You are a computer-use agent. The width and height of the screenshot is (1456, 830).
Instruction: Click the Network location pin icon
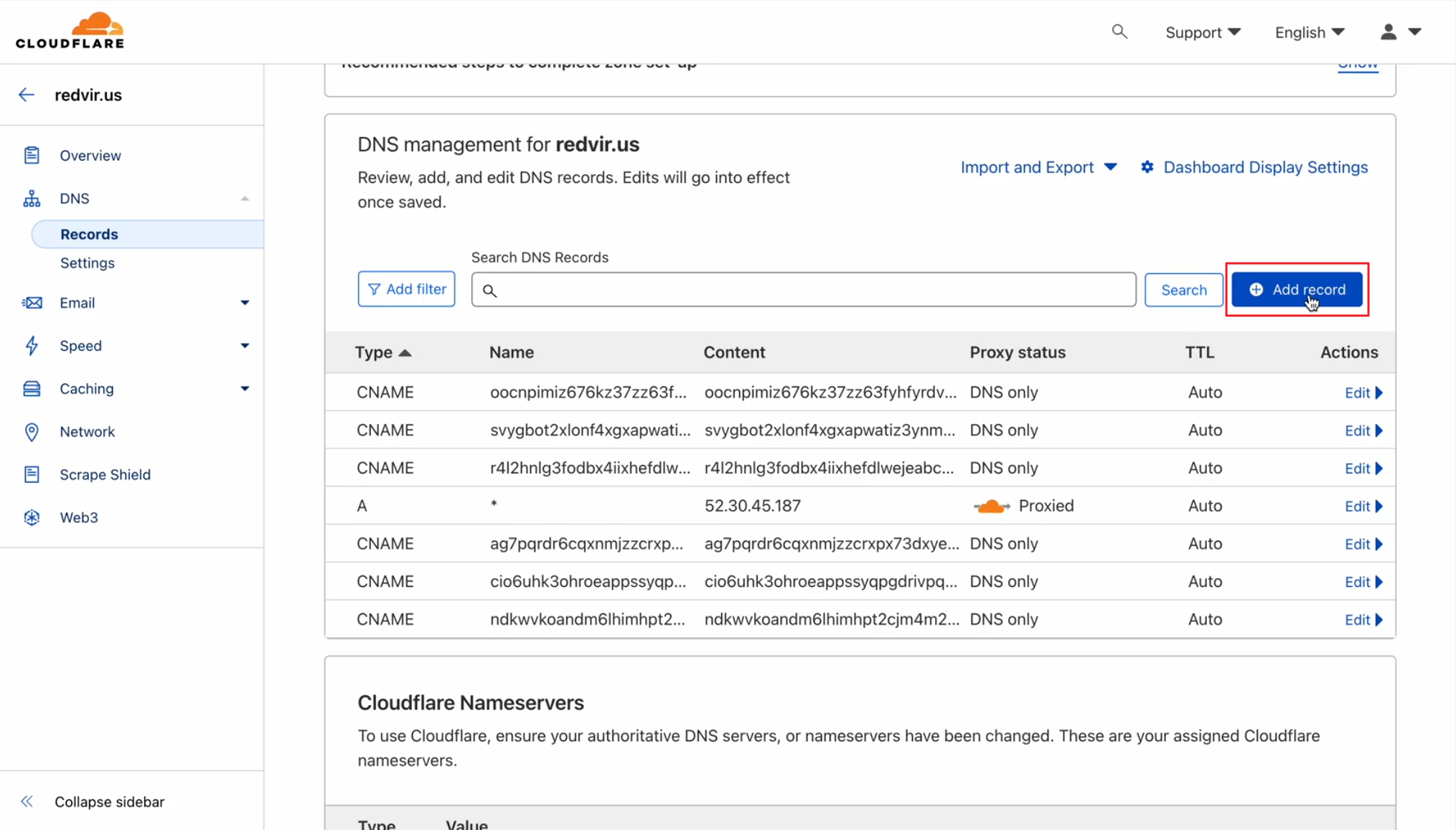pyautogui.click(x=32, y=431)
